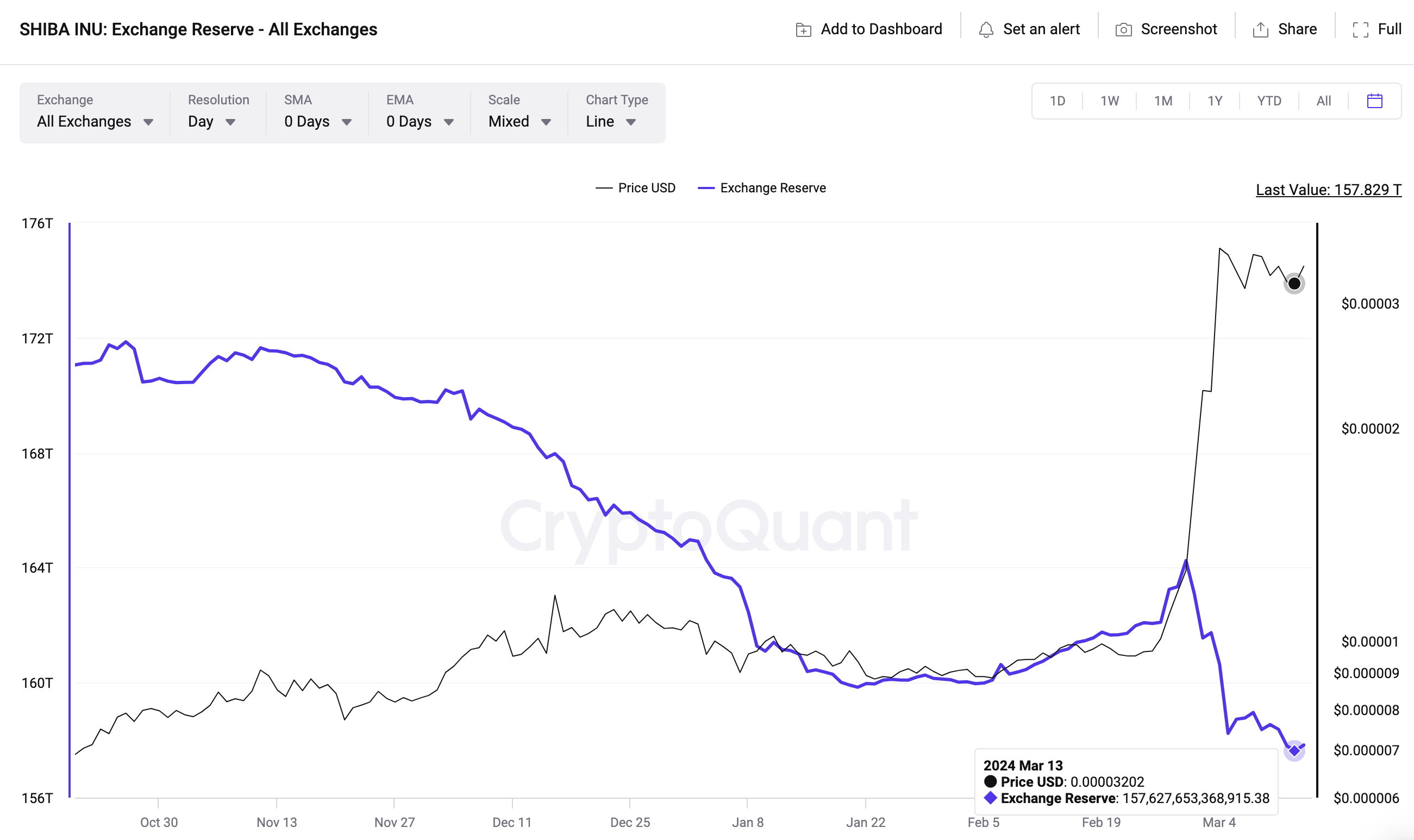The width and height of the screenshot is (1414, 840).
Task: Click the 164T left axis label
Action: click(37, 568)
